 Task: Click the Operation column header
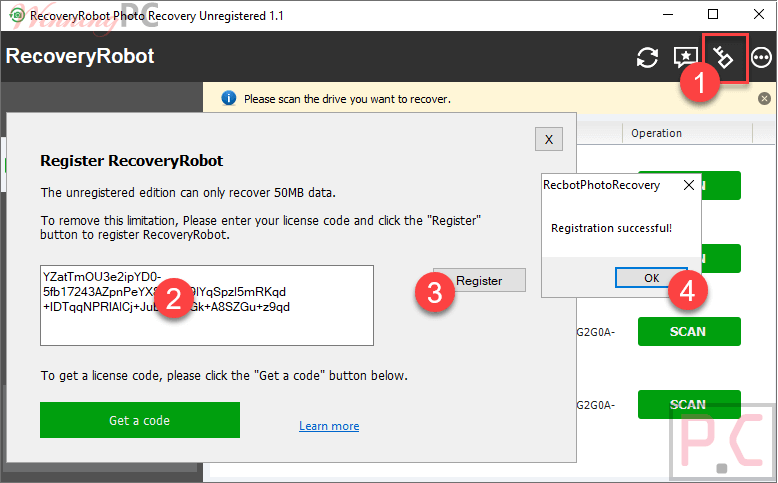(x=656, y=133)
